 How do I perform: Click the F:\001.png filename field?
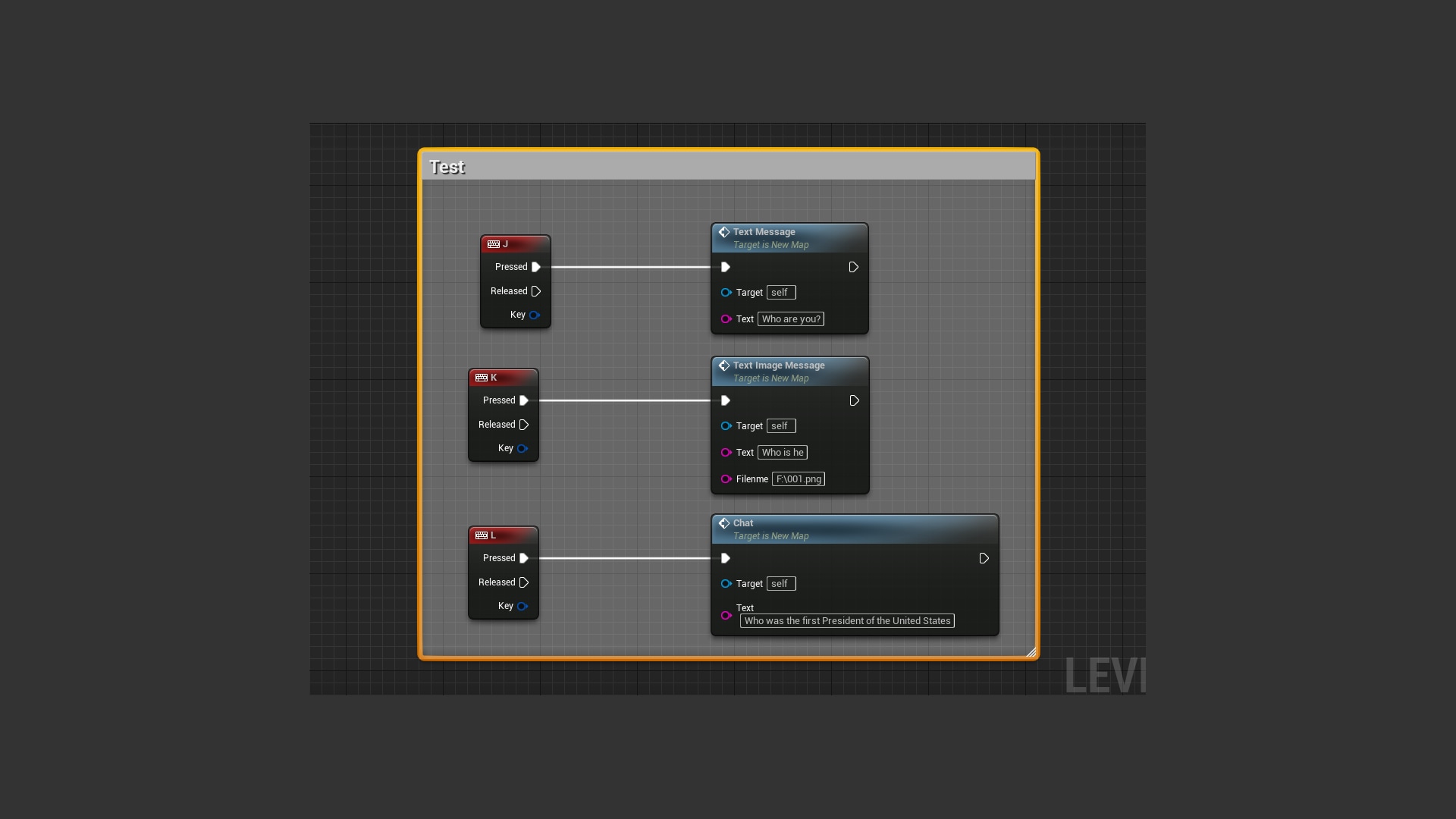(x=799, y=479)
